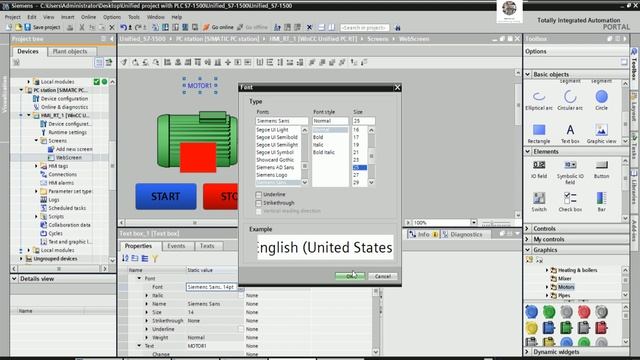The height and width of the screenshot is (360, 640).
Task: Click Go online in the toolbar
Action: tap(218, 27)
